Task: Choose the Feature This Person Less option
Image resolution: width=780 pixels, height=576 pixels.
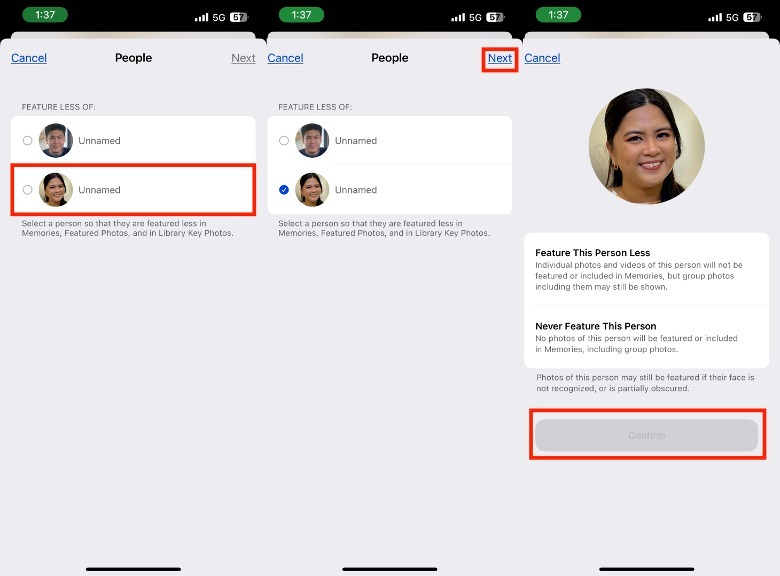Action: tap(646, 269)
